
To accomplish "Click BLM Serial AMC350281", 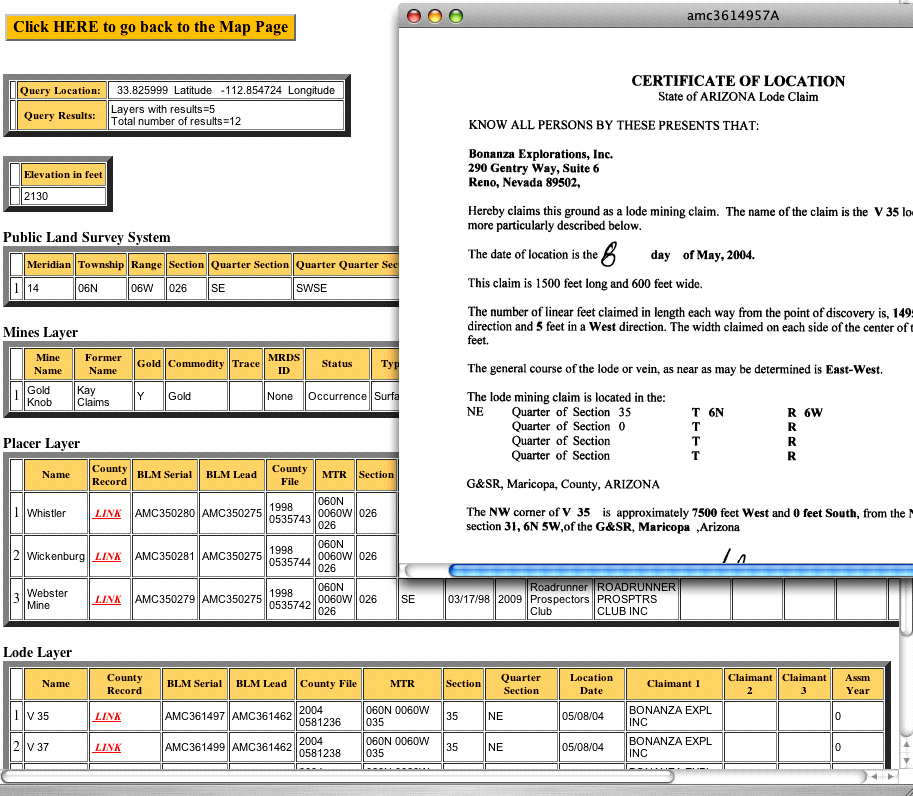I will [165, 556].
